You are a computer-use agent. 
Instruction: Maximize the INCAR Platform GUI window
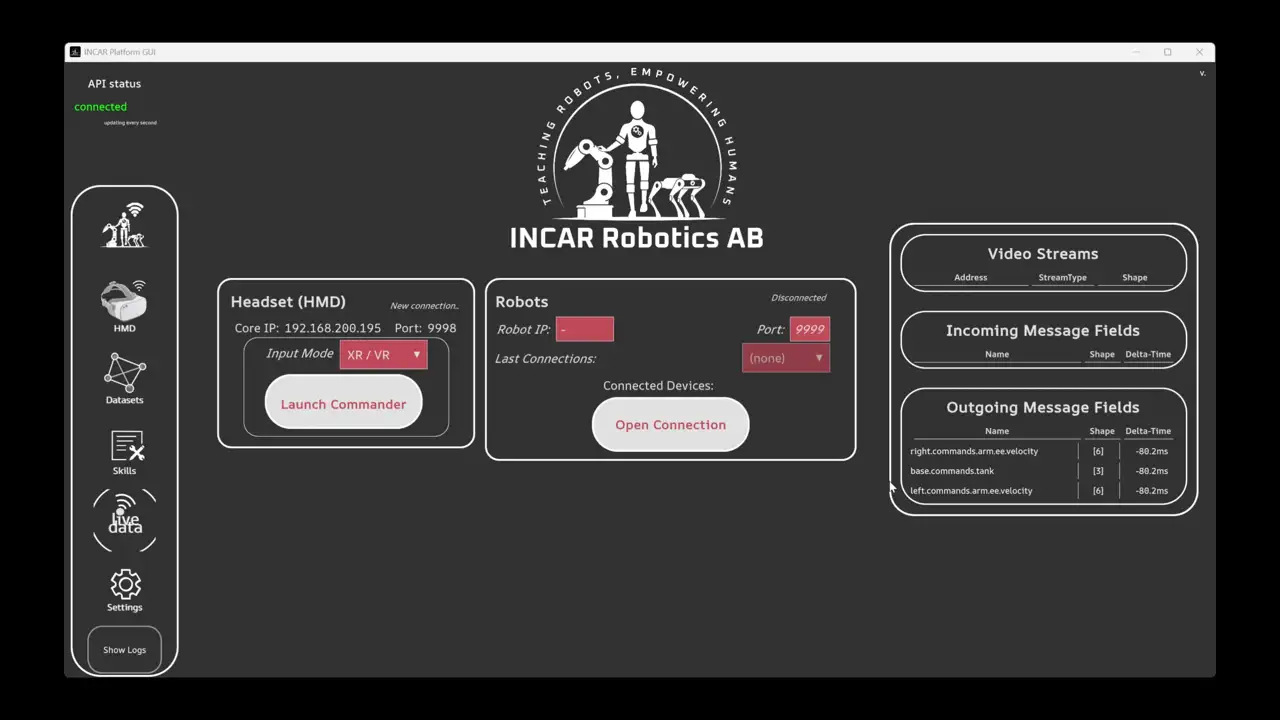(x=1167, y=52)
